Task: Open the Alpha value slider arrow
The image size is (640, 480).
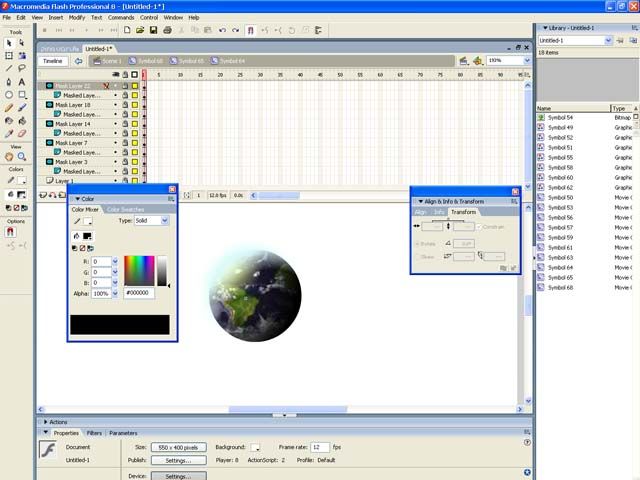Action: point(115,293)
